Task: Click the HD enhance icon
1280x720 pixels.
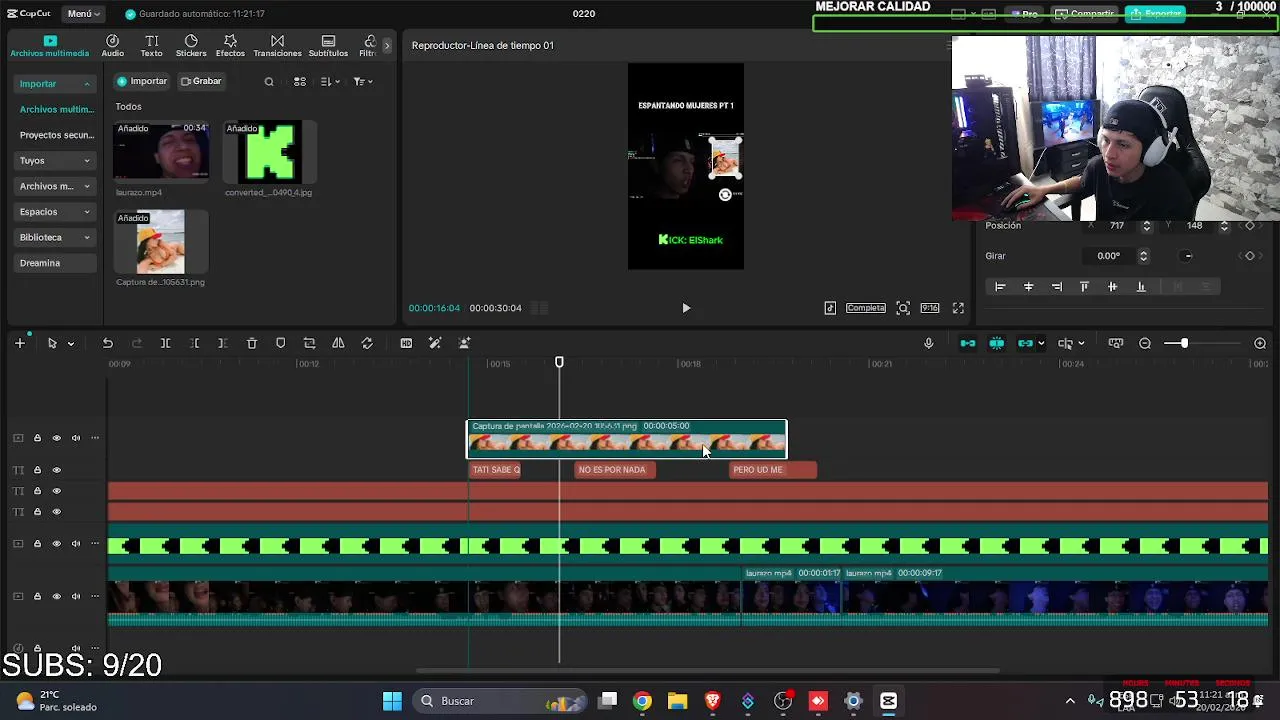Action: pos(406,343)
